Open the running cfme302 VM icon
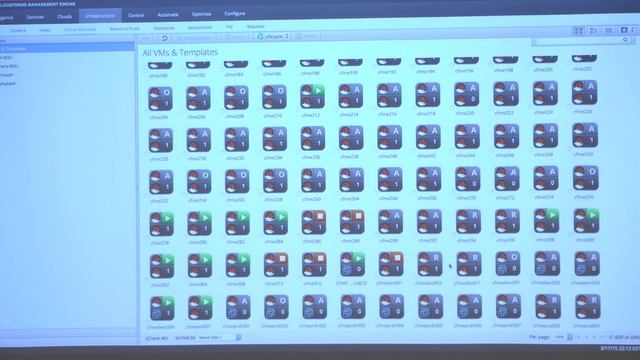 pos(162,266)
